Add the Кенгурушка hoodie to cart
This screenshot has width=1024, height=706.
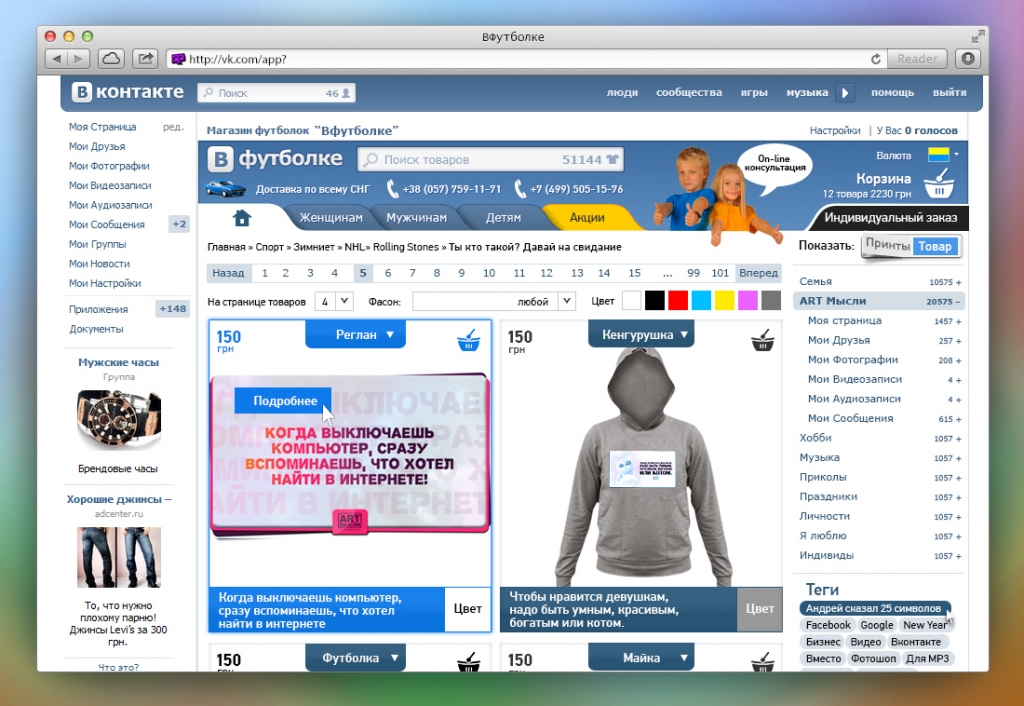pos(762,340)
